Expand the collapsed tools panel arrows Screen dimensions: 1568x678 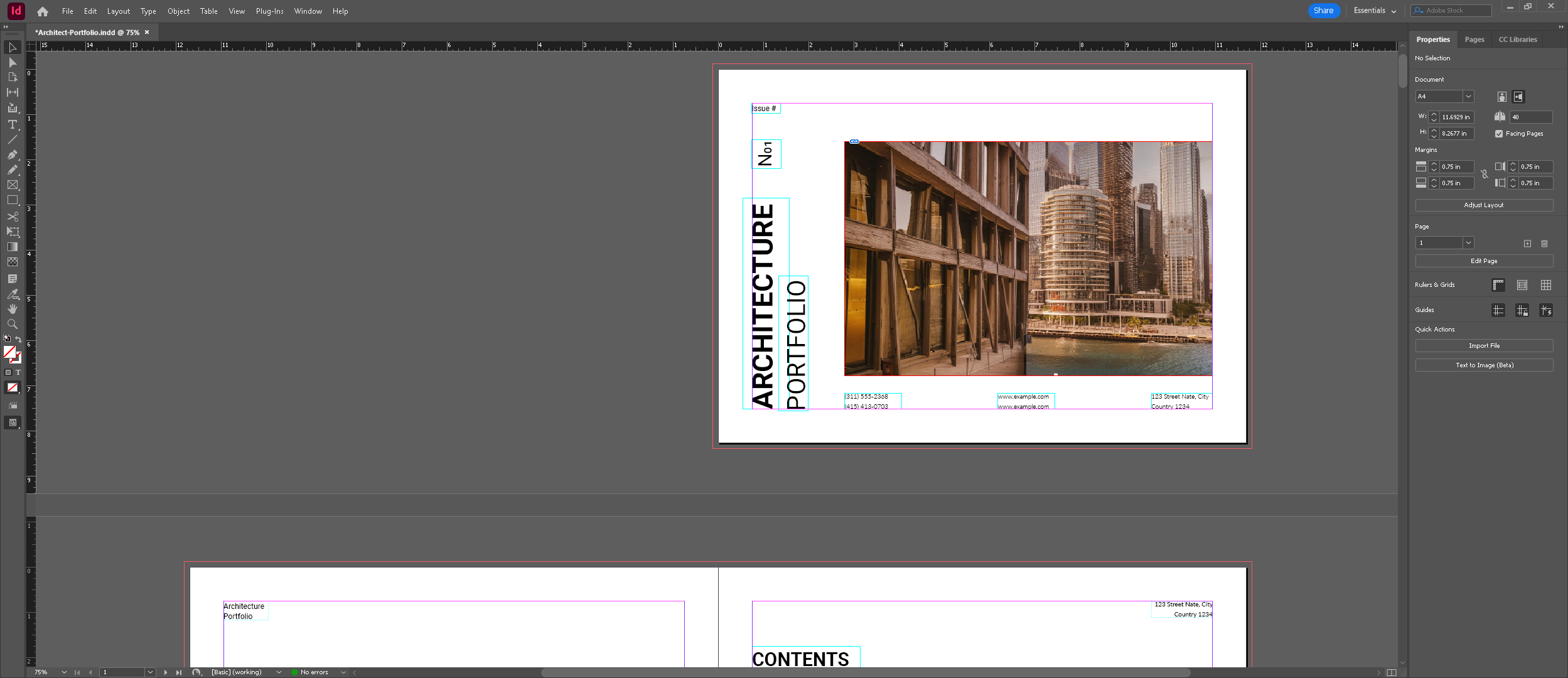(6, 27)
